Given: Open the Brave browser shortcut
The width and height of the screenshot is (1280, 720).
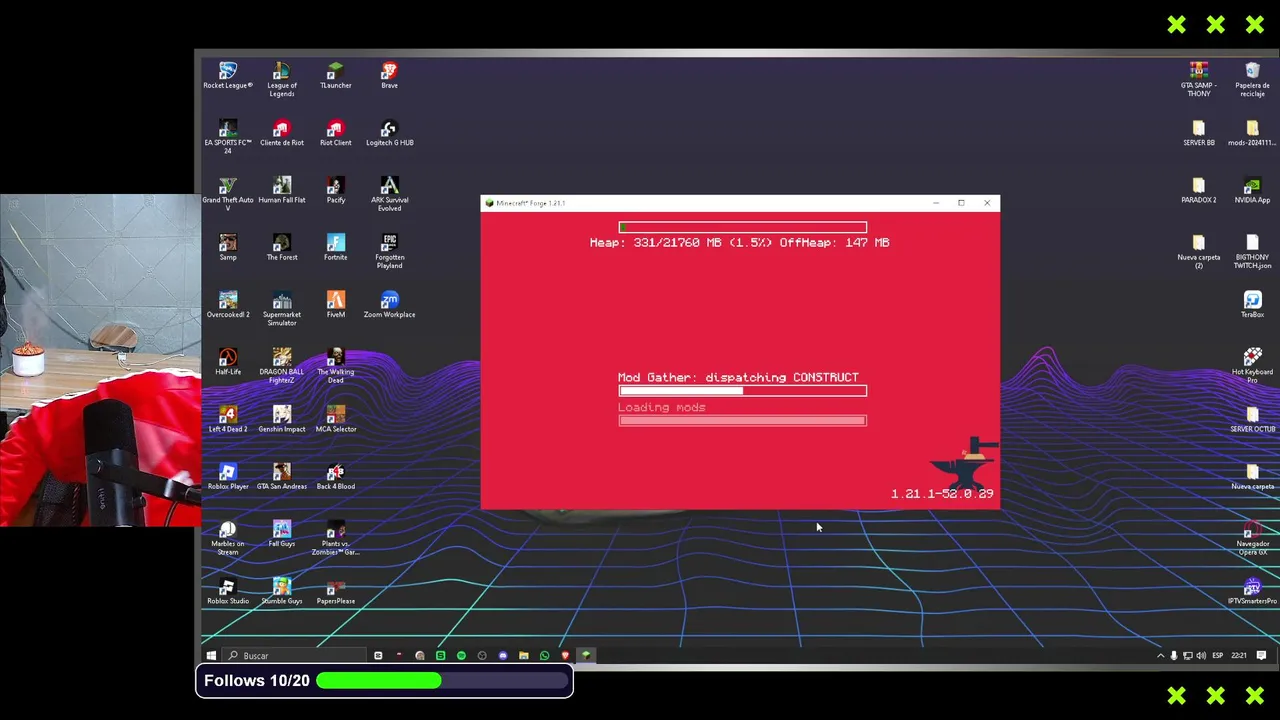Looking at the screenshot, I should (x=389, y=76).
